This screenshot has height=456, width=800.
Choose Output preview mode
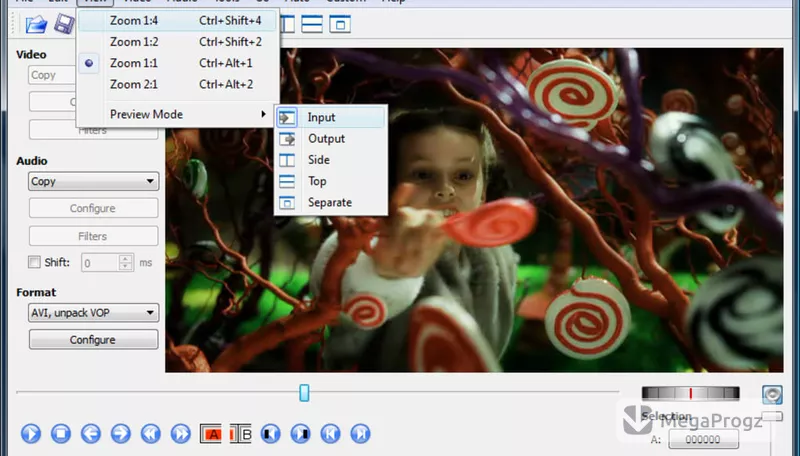coord(331,139)
